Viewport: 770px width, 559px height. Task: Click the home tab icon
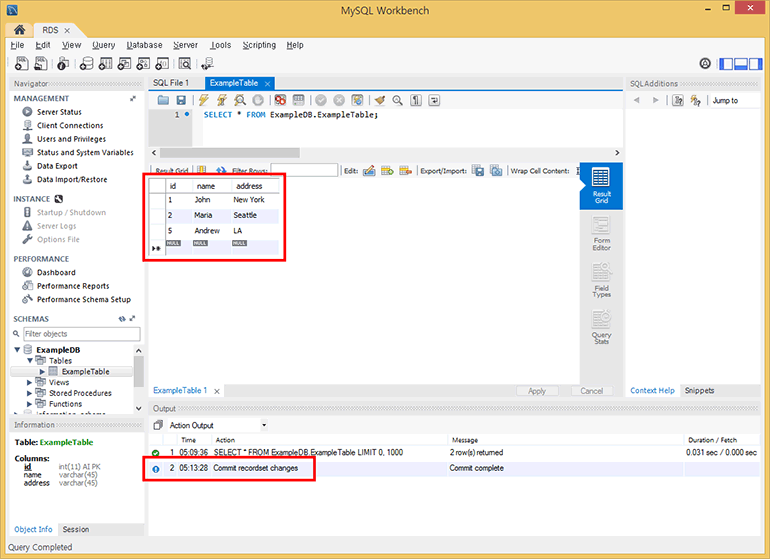(19, 30)
